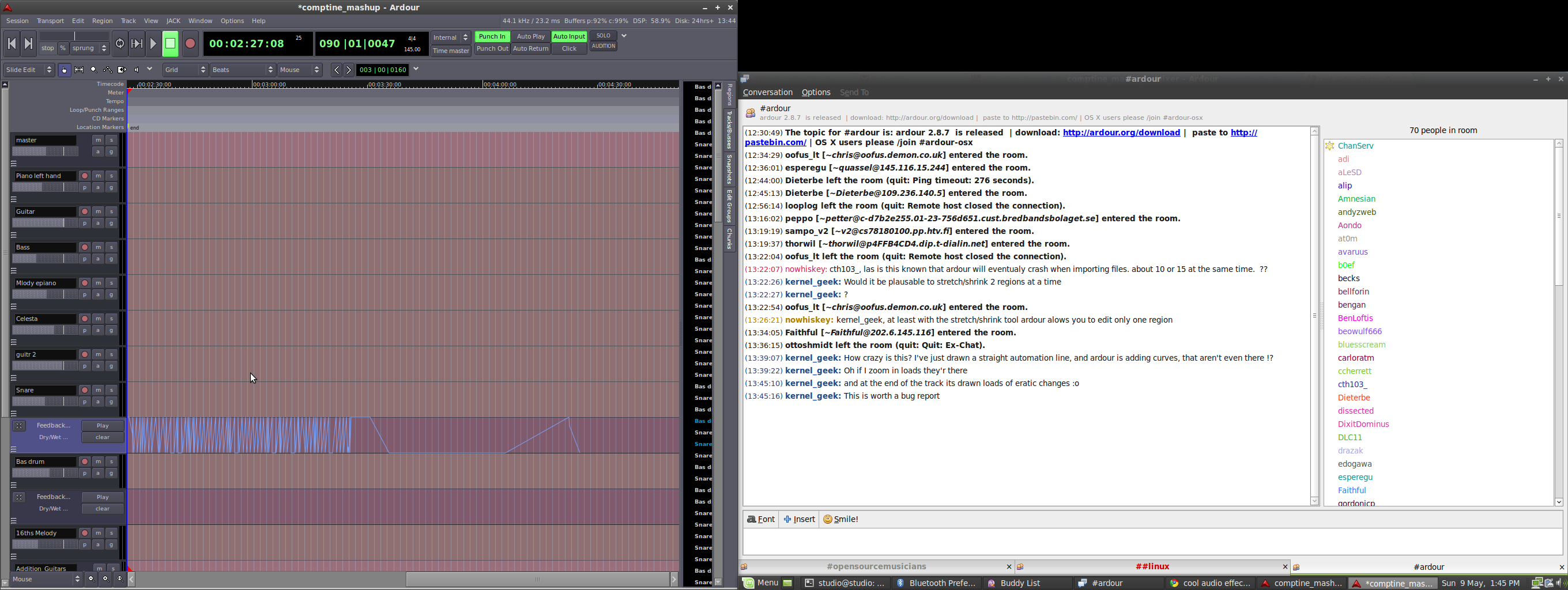Open the ardour.org/download link
1568x590 pixels.
1121,133
